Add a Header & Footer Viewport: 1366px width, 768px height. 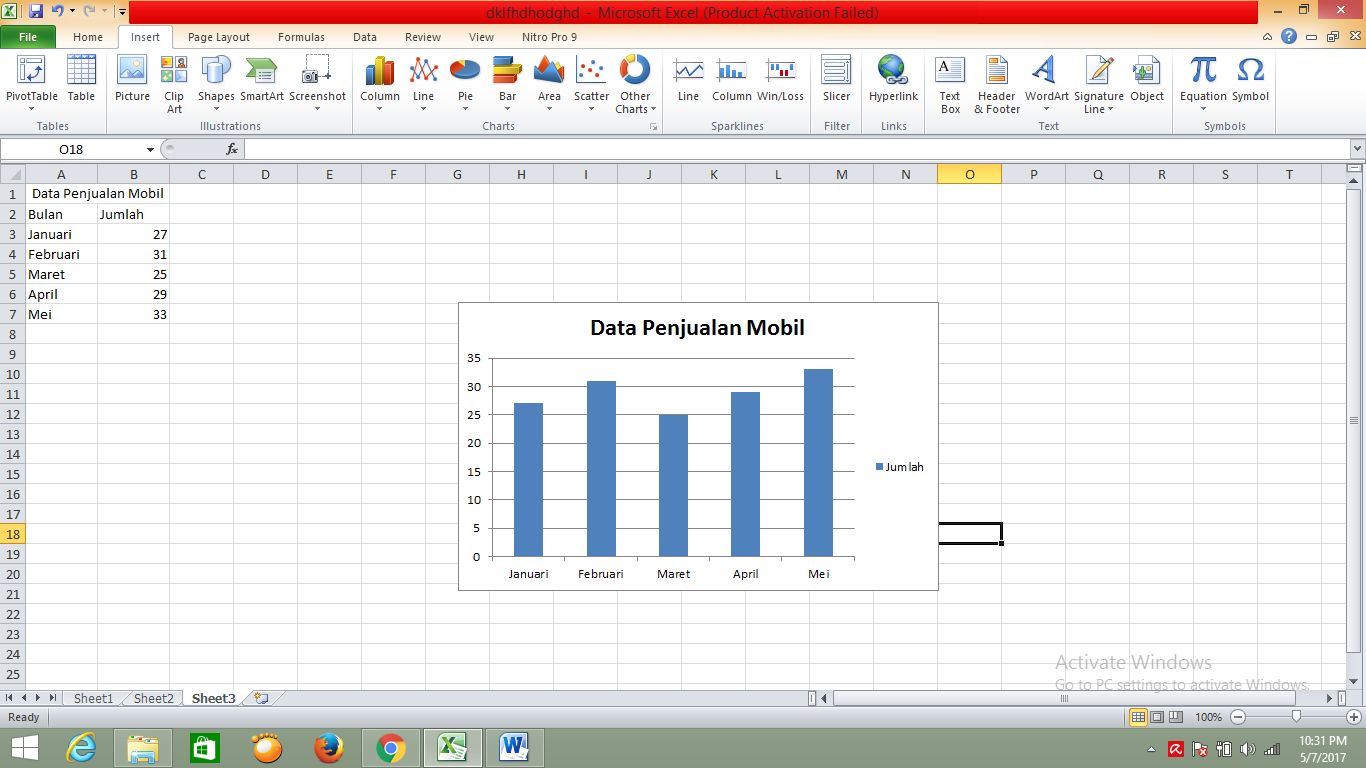pyautogui.click(x=997, y=85)
